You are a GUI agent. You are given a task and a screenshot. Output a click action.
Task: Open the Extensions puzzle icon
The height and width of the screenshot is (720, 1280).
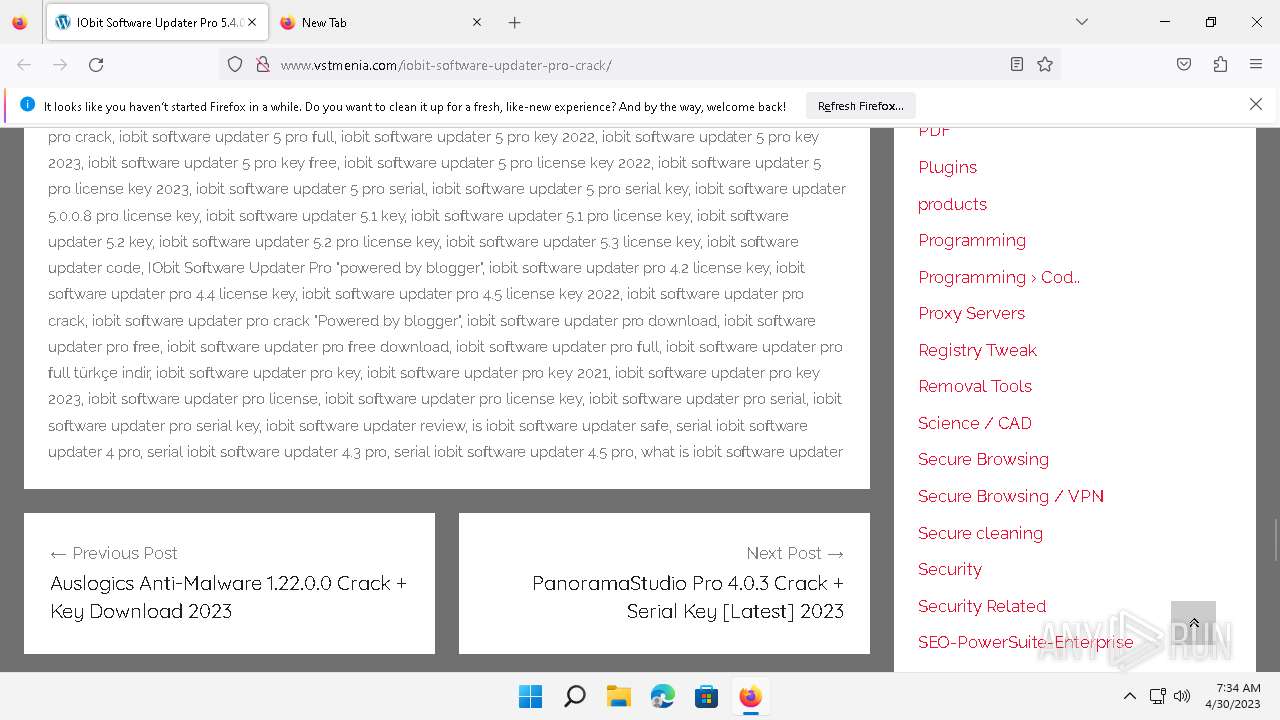[1220, 64]
